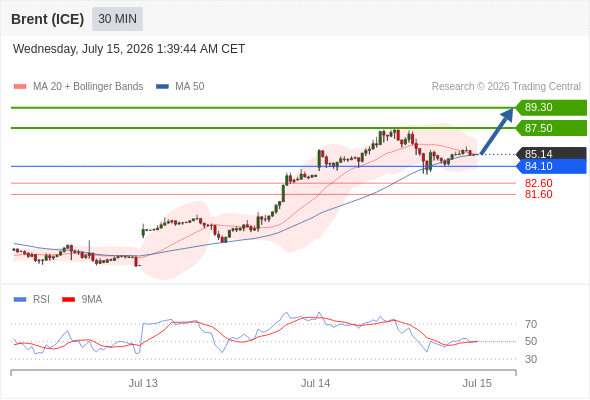Click the Research © 2026 Trading Central text
Screen dimensions: 590x400
pos(506,87)
